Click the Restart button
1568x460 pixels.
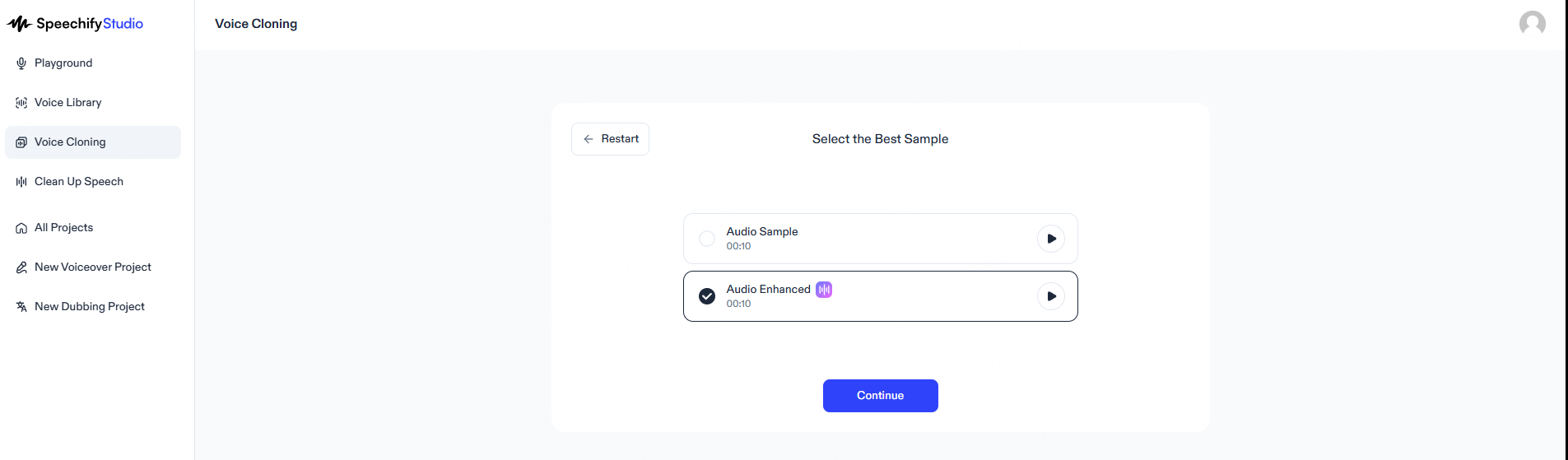tap(610, 139)
